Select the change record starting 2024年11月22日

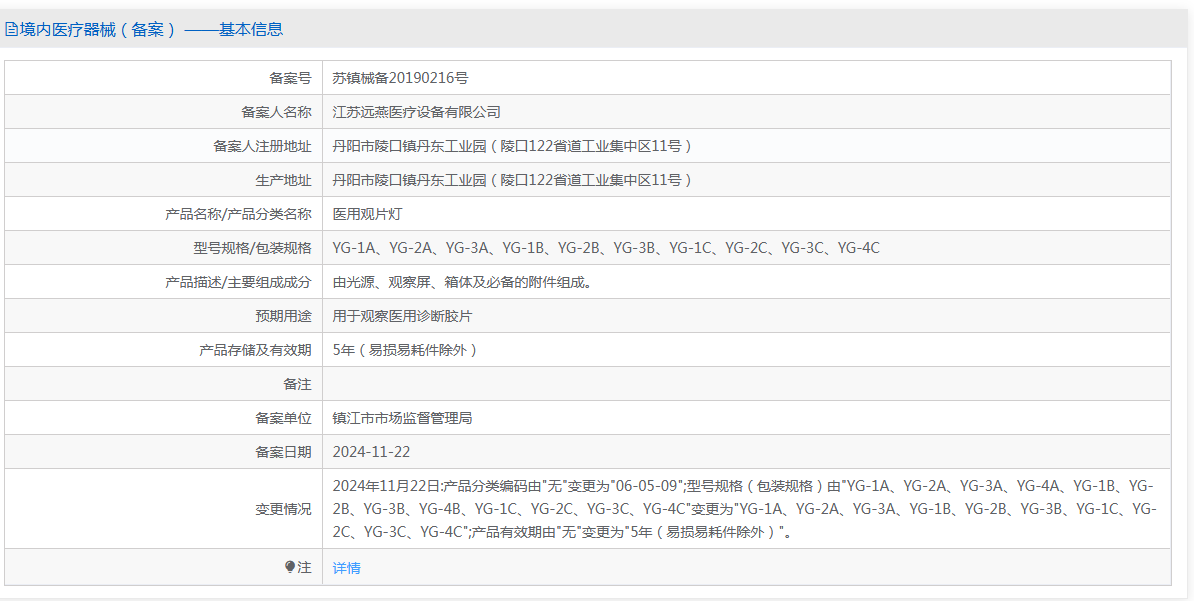(x=745, y=509)
